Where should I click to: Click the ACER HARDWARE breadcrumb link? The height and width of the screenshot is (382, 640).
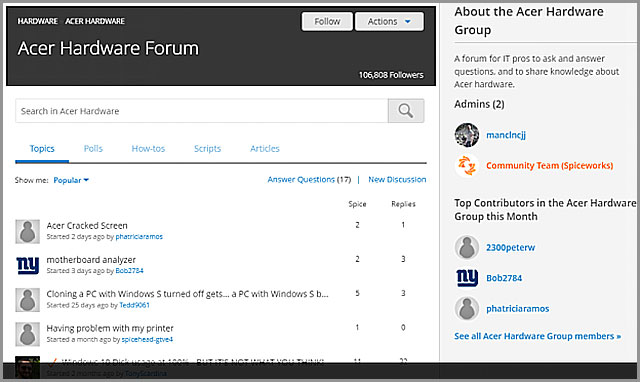(x=95, y=21)
